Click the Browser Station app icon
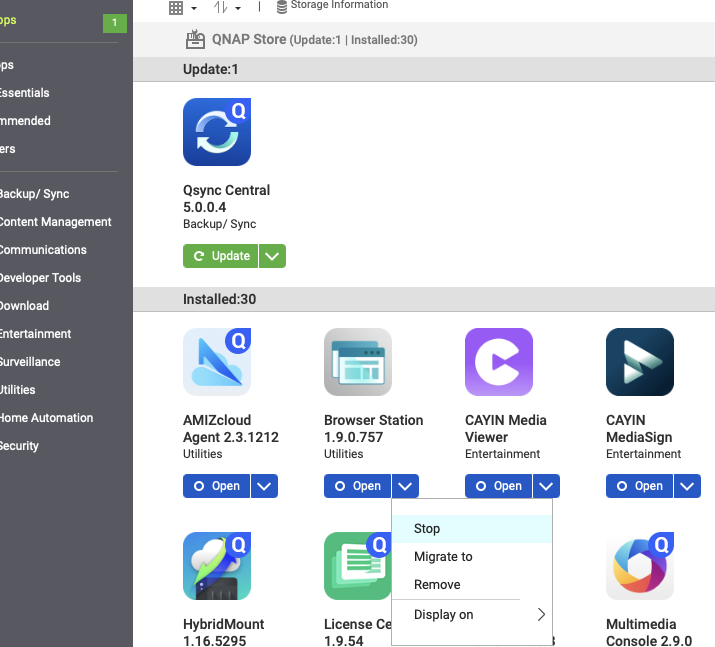 358,362
